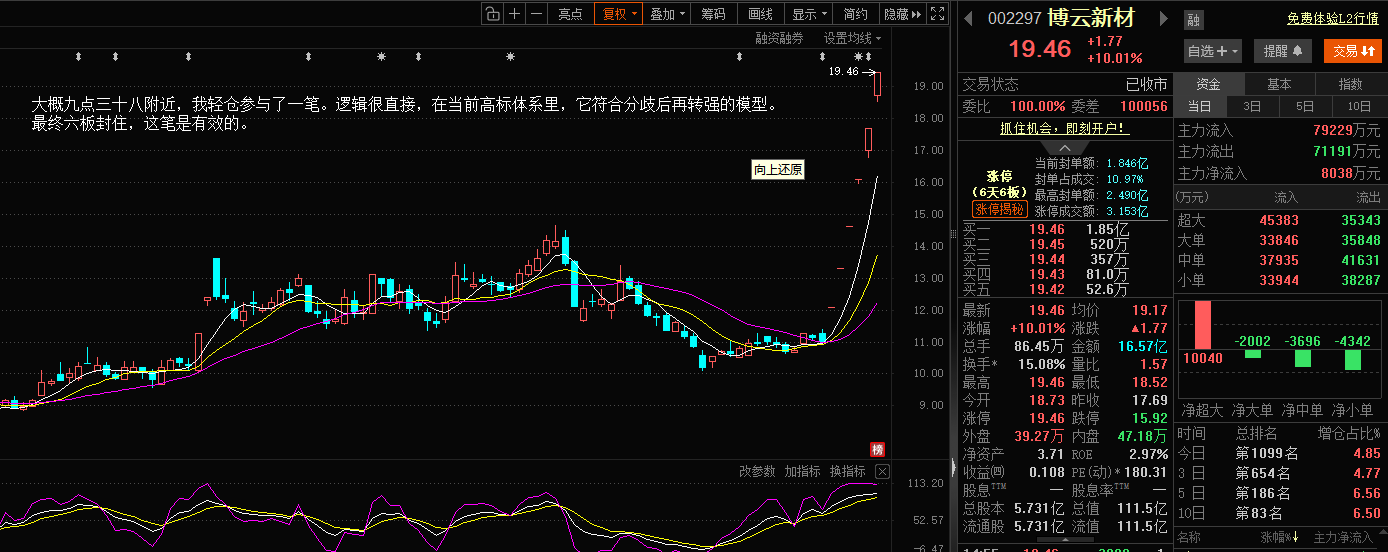Viewport: 1388px width, 552px height.
Task: Toggle 高点 high-point display
Action: point(570,13)
